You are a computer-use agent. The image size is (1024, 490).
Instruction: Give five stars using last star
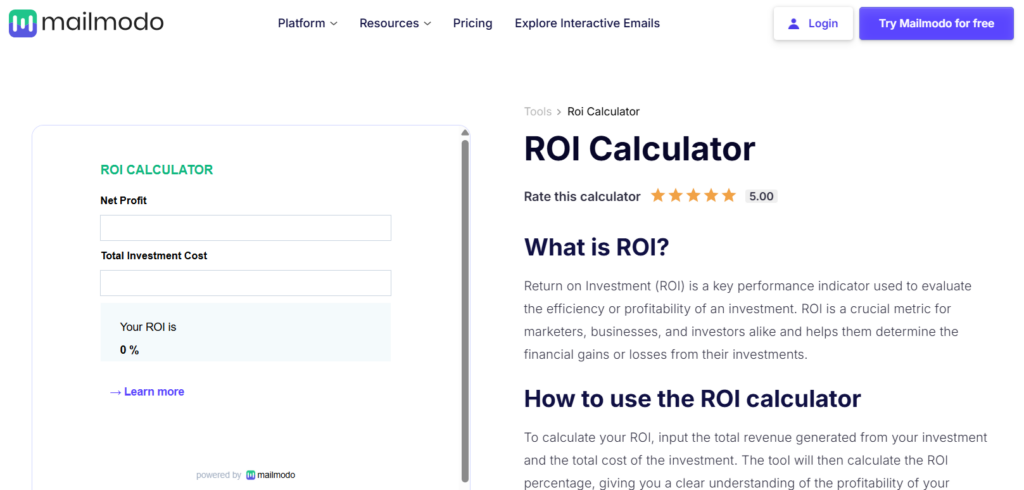tap(729, 195)
